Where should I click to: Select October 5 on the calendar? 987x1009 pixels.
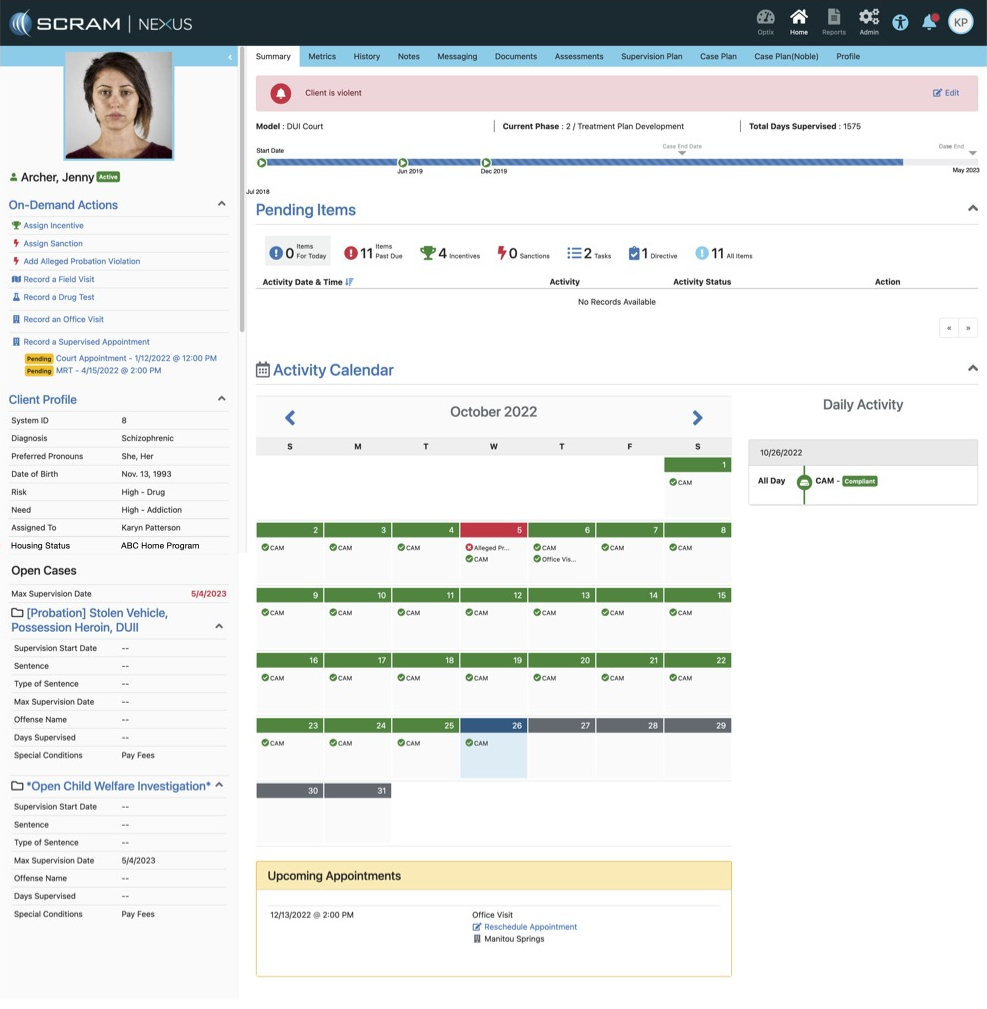494,530
